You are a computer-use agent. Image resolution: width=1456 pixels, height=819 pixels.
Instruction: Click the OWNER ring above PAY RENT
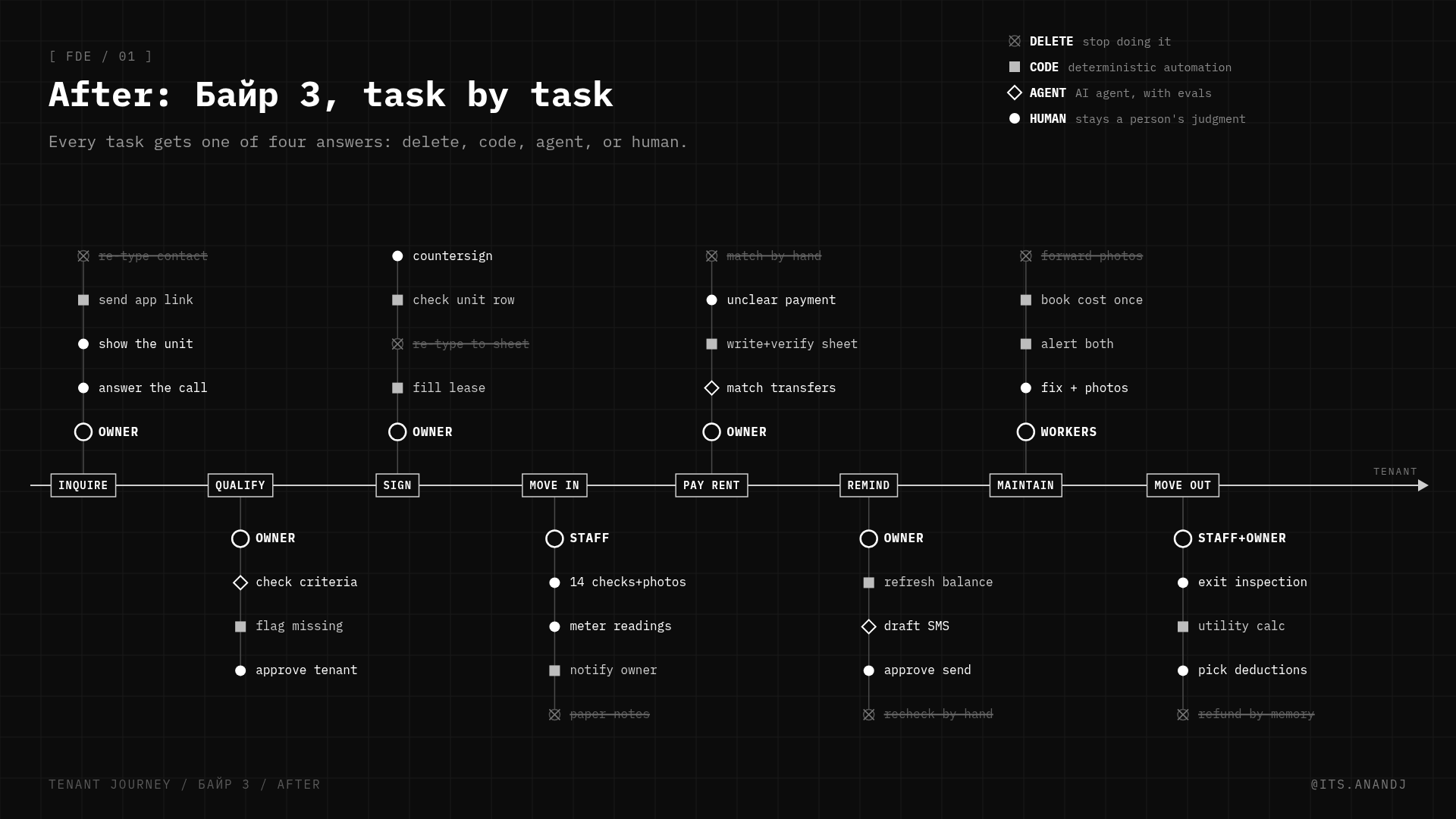711,432
